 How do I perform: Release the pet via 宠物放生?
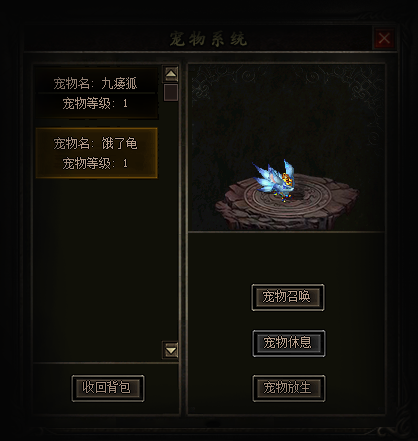click(x=289, y=388)
